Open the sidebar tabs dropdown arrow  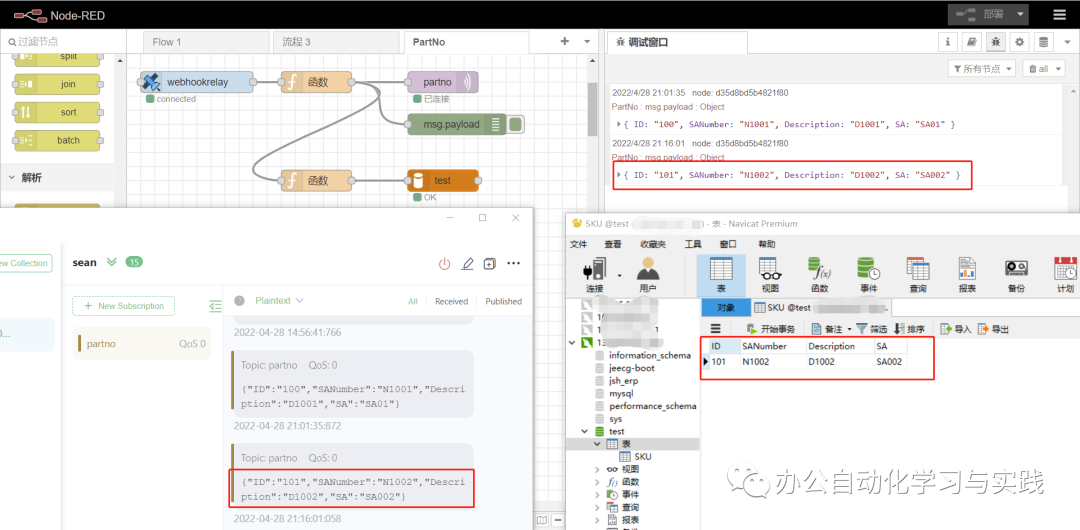(1066, 42)
